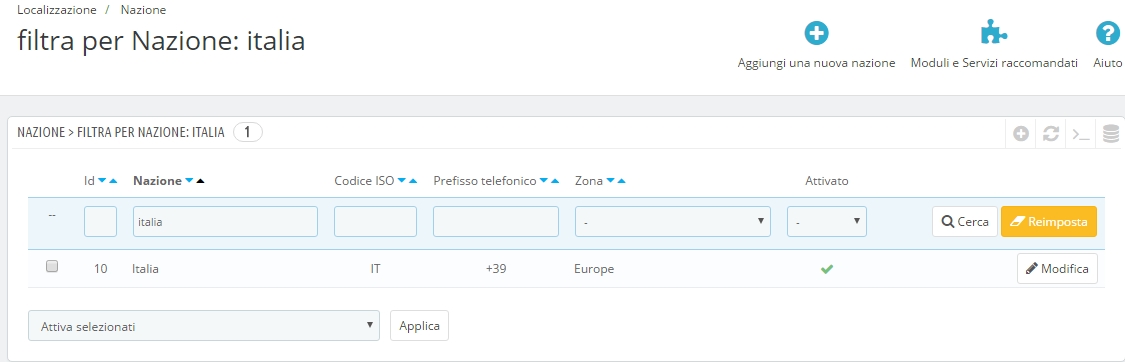Click the Cerca search button
This screenshot has height=362, width=1125.
[x=965, y=222]
